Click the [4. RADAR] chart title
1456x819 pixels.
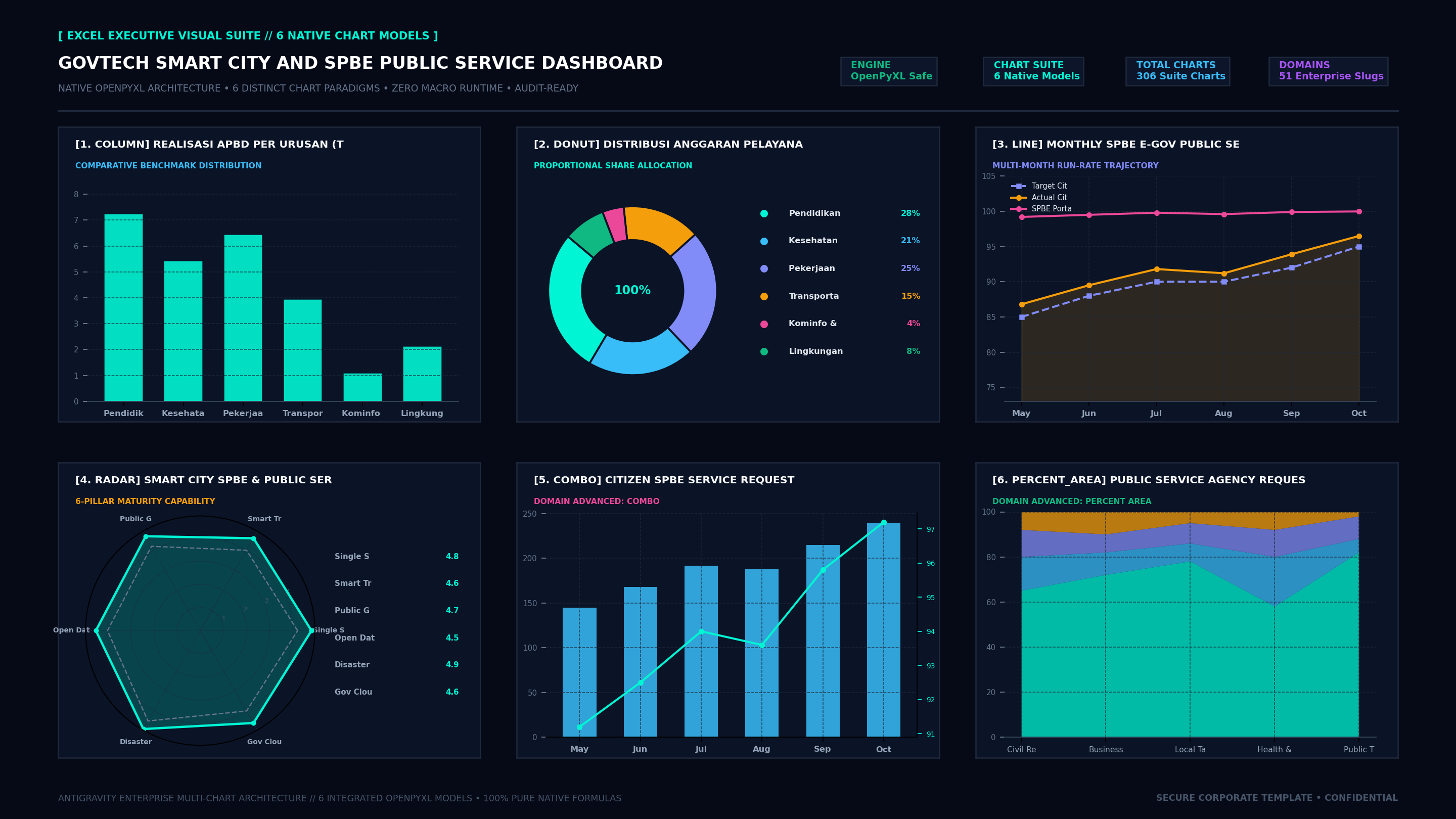pos(203,480)
